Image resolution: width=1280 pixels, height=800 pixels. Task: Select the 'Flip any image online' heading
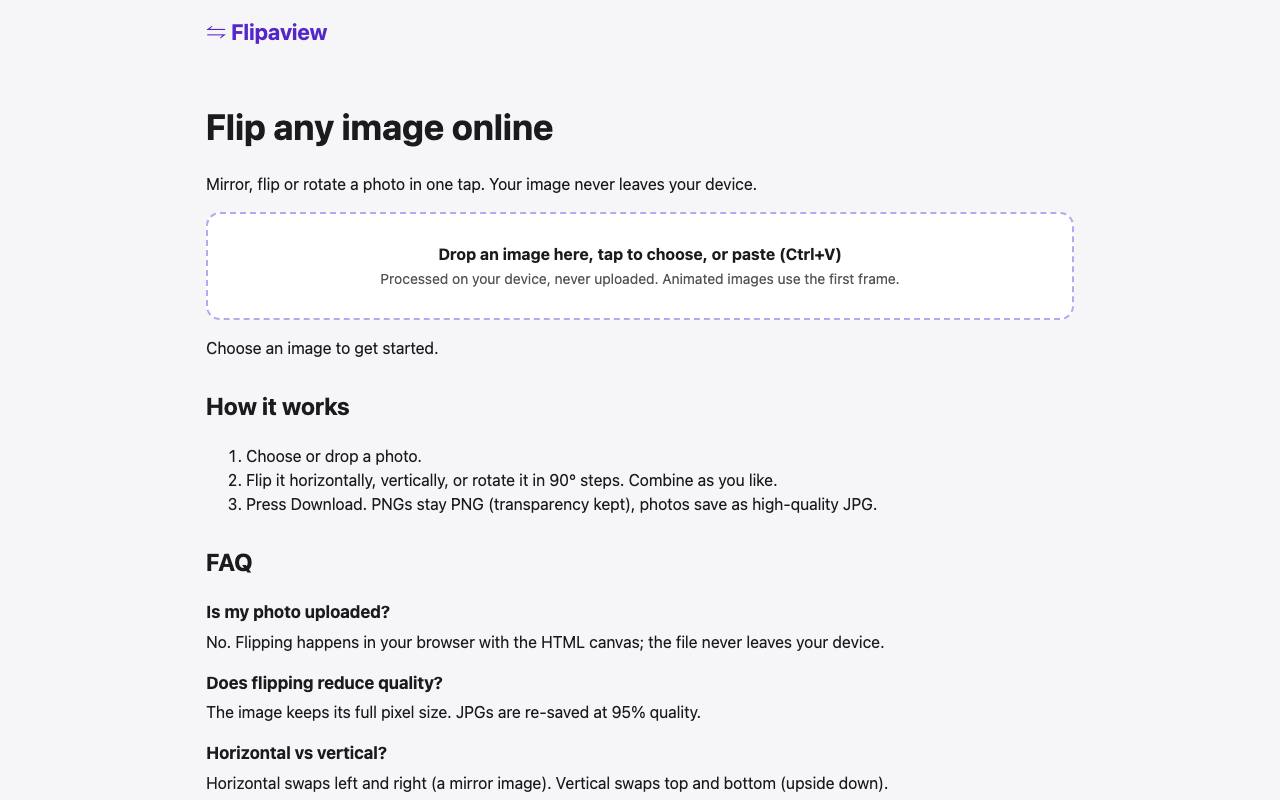tap(379, 128)
